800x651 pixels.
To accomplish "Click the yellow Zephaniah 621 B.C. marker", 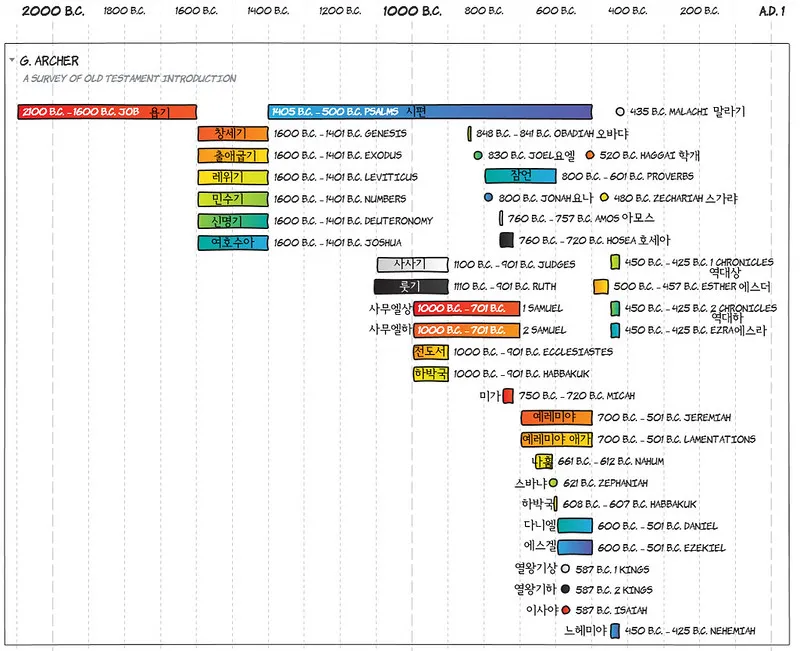I will (553, 483).
